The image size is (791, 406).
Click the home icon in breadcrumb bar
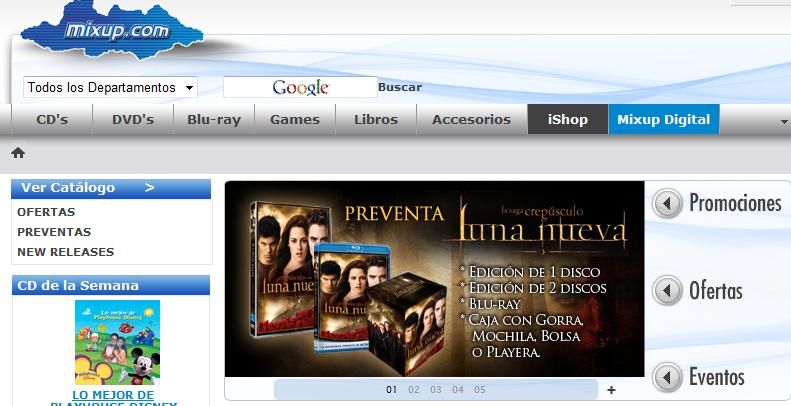(x=18, y=153)
